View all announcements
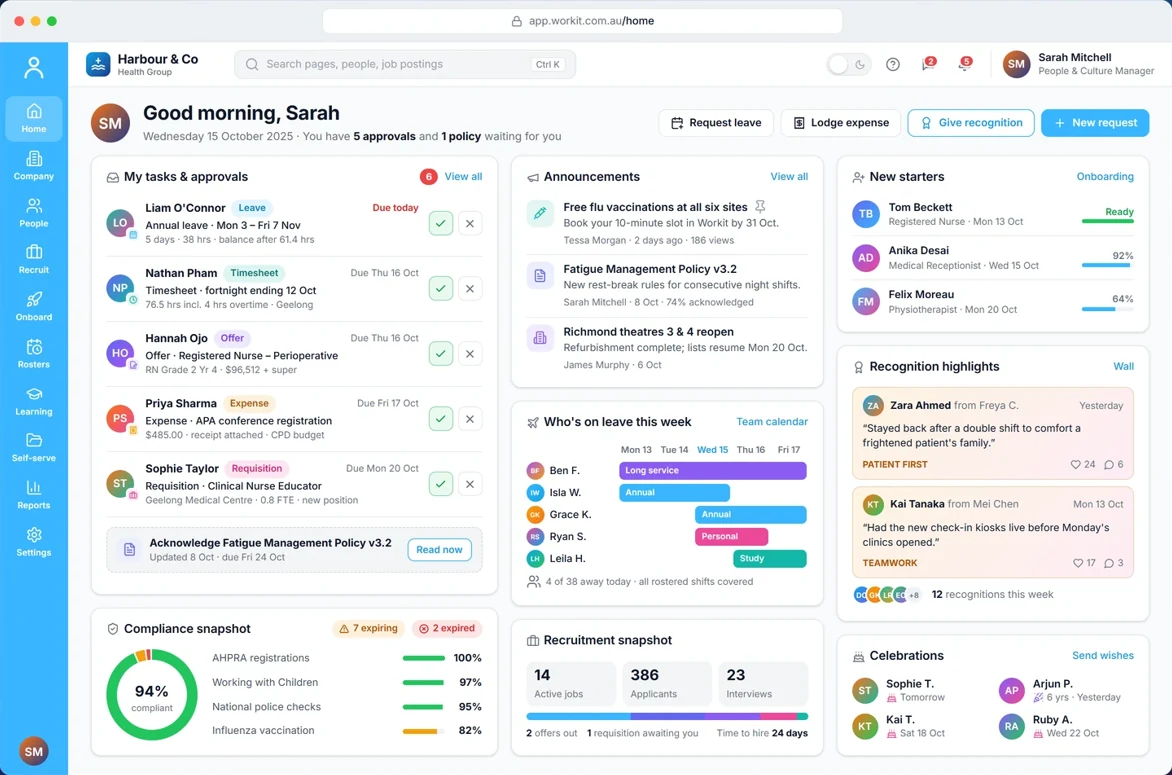The height and width of the screenshot is (775, 1172). 789,176
